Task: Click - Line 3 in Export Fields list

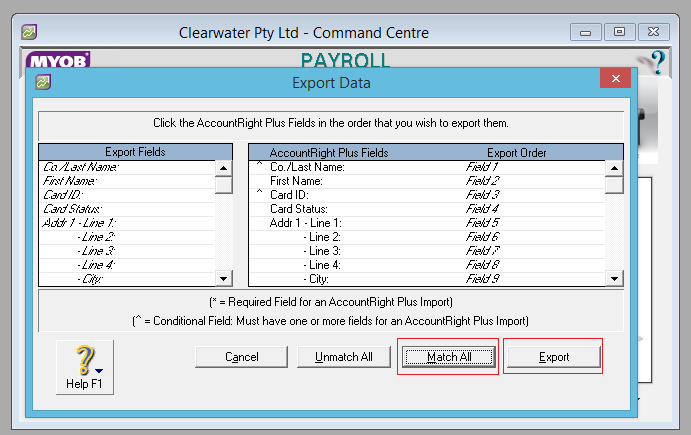Action: [96, 251]
